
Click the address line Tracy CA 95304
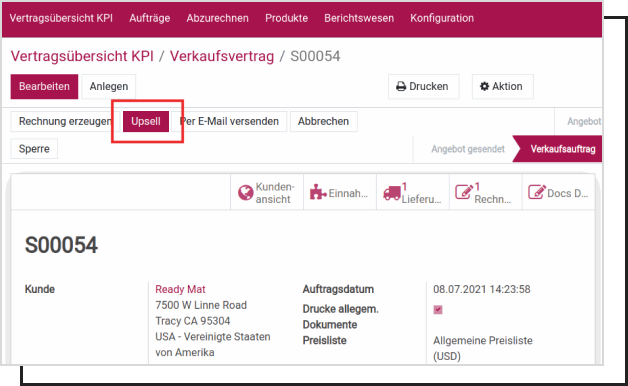pyautogui.click(x=193, y=321)
